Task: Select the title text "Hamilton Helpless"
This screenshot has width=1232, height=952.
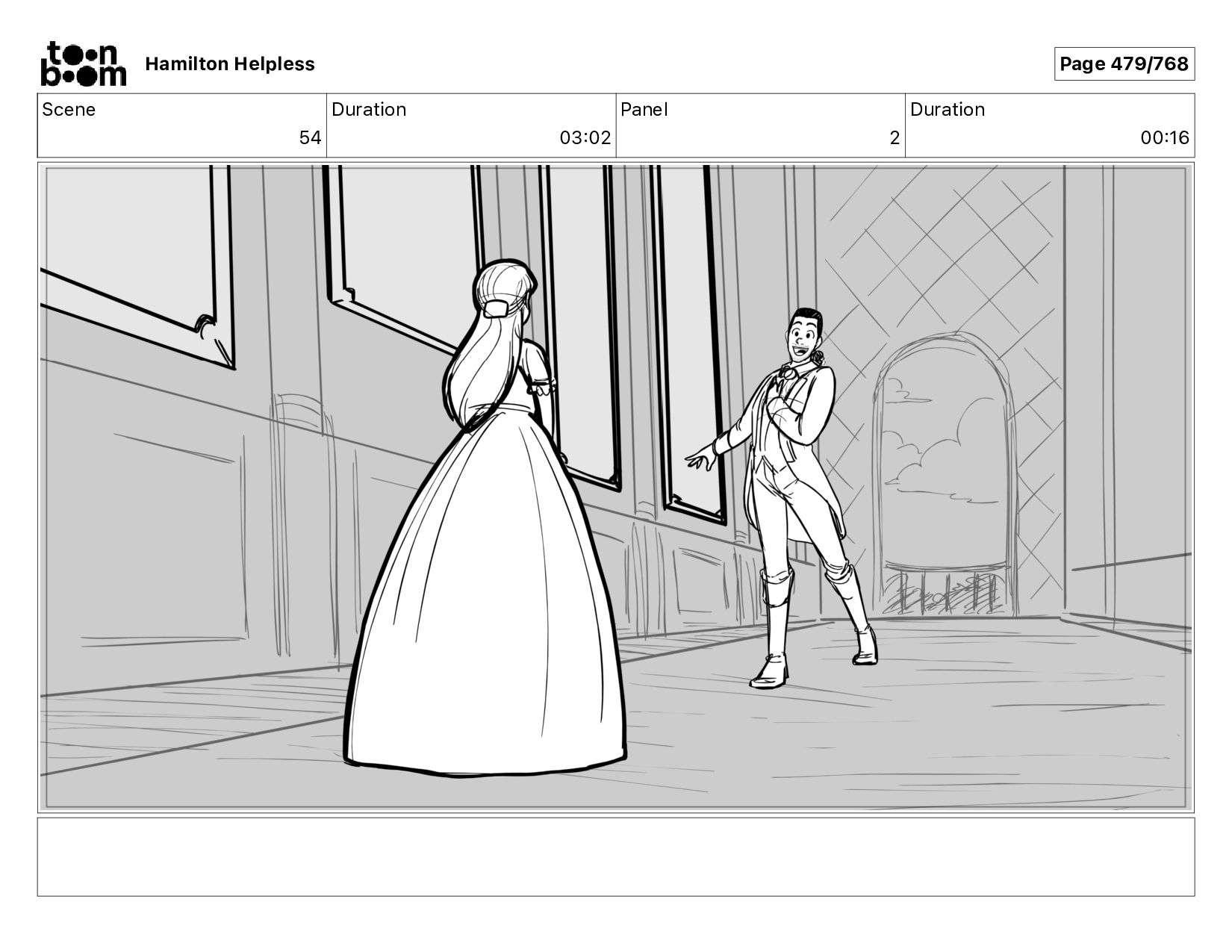Action: [230, 64]
